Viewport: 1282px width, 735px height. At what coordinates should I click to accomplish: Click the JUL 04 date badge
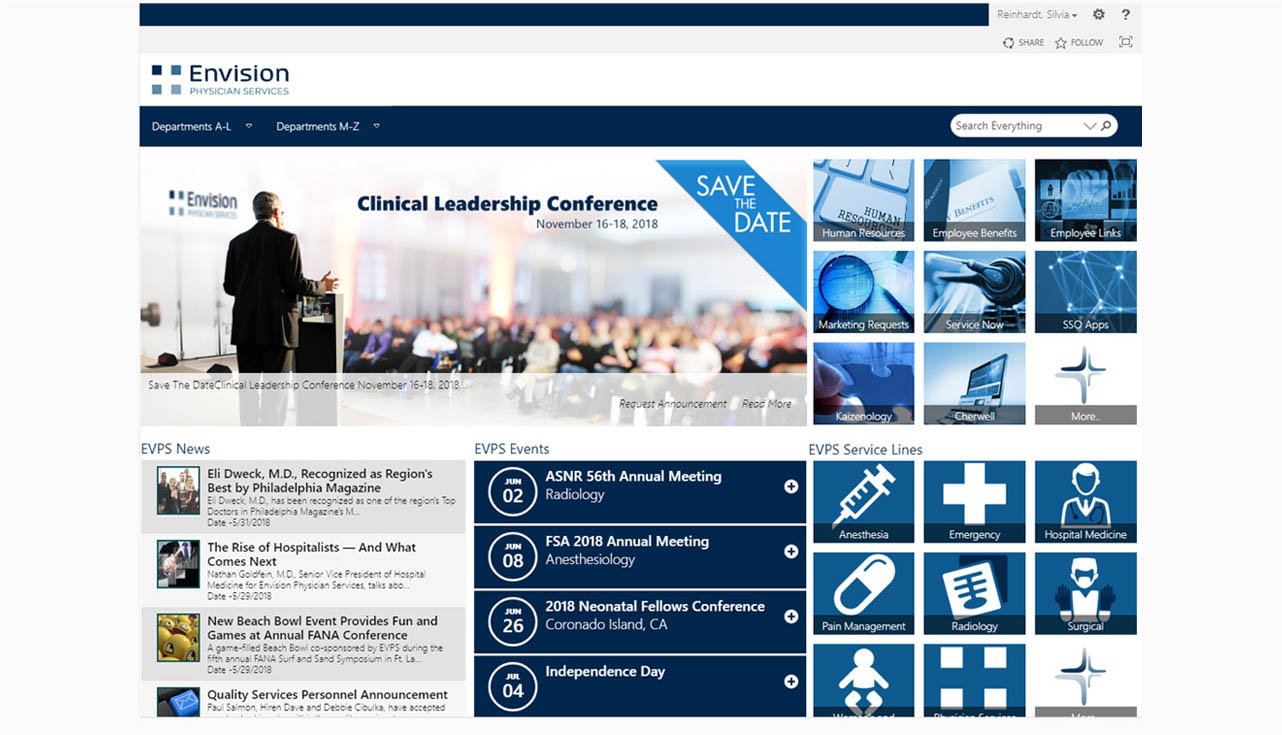pos(513,686)
